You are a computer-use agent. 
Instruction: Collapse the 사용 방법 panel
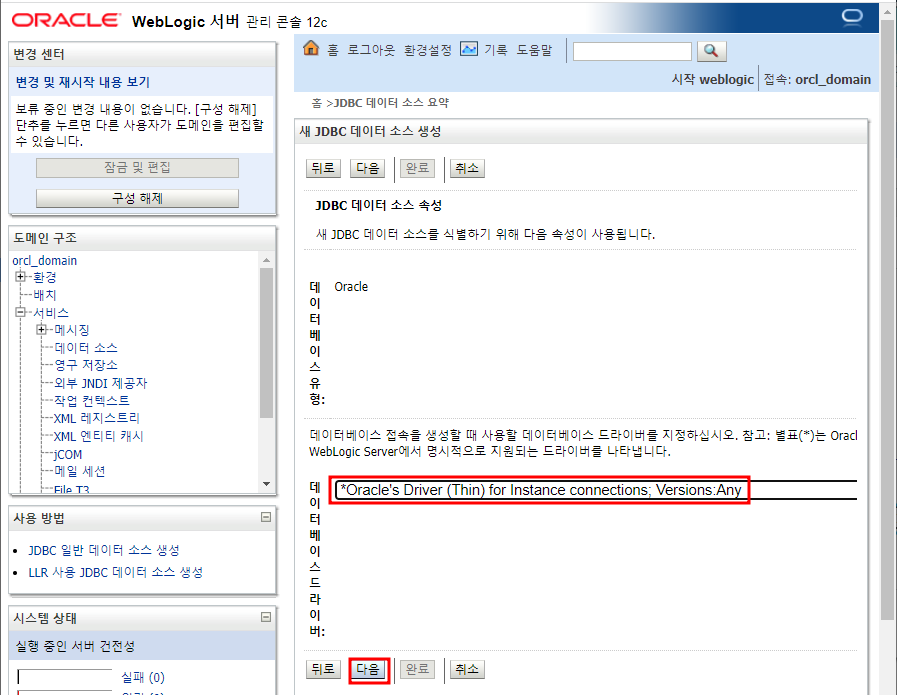coord(265,517)
